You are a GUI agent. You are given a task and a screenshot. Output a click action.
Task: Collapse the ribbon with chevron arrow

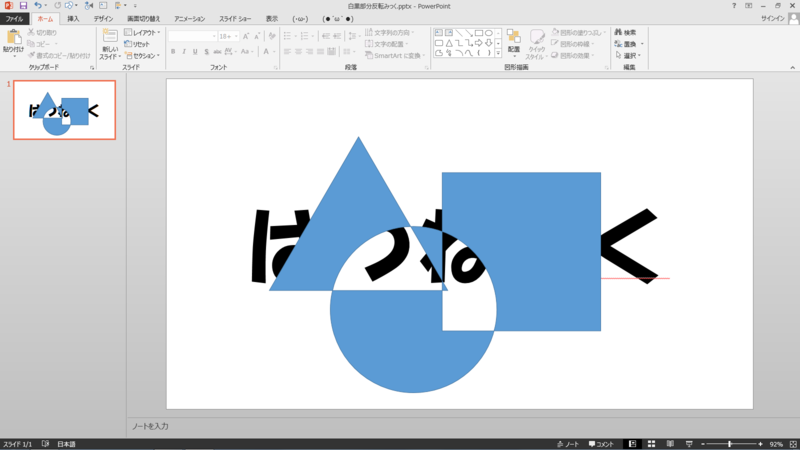click(x=792, y=67)
